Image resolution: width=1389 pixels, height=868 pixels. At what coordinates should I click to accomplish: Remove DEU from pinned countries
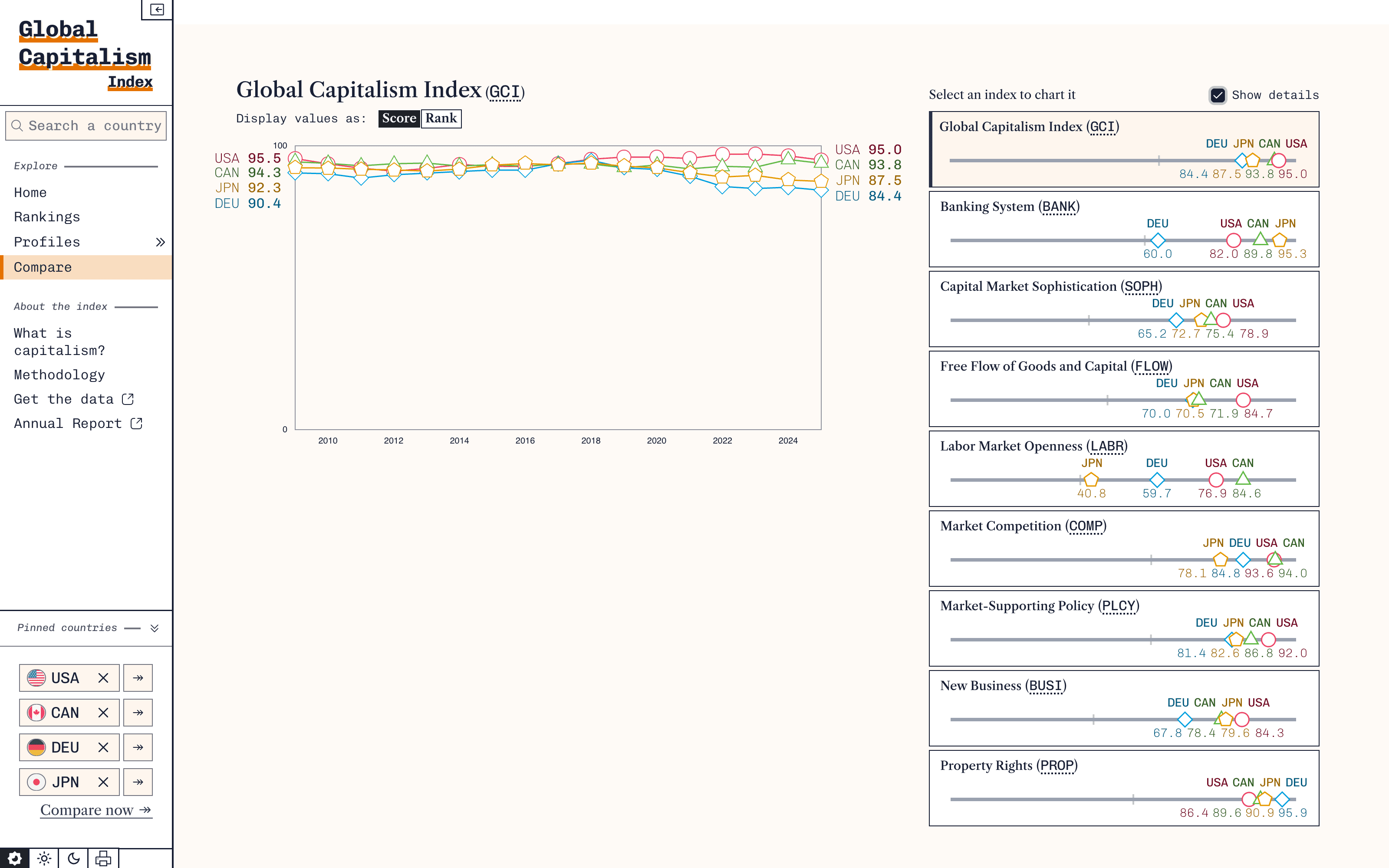[x=103, y=747]
